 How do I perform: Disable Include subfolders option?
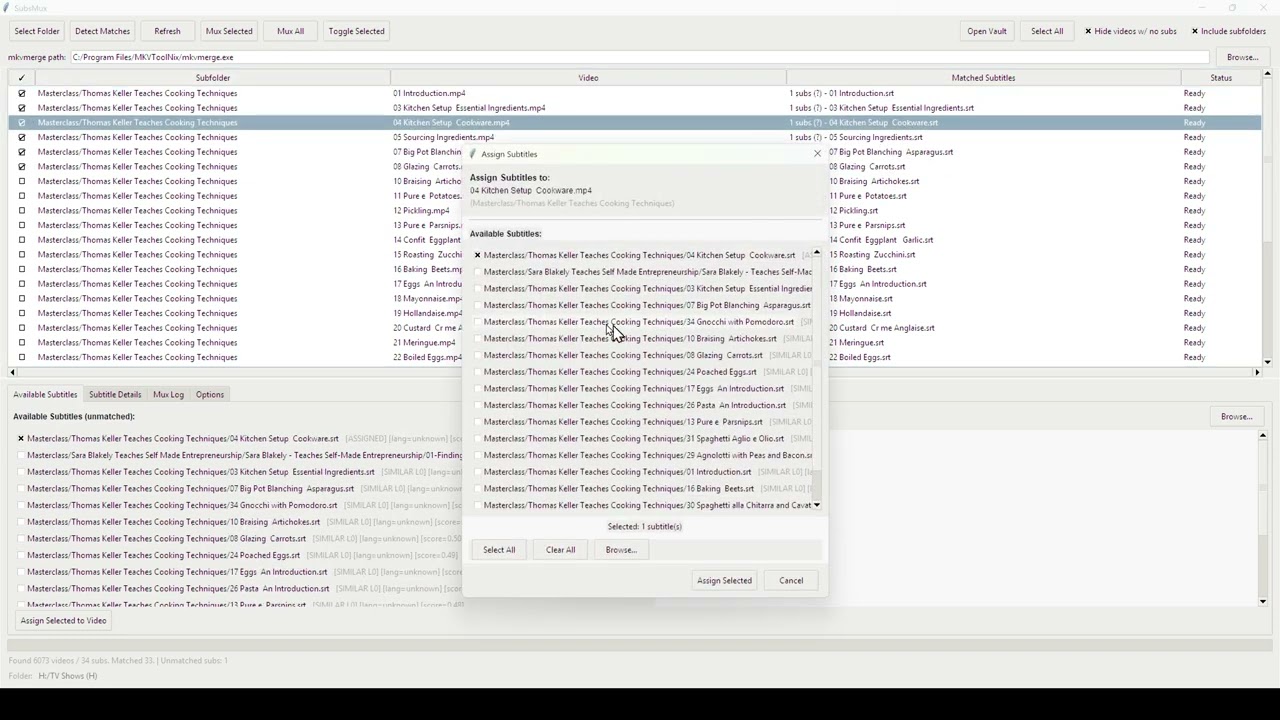[x=1229, y=31]
